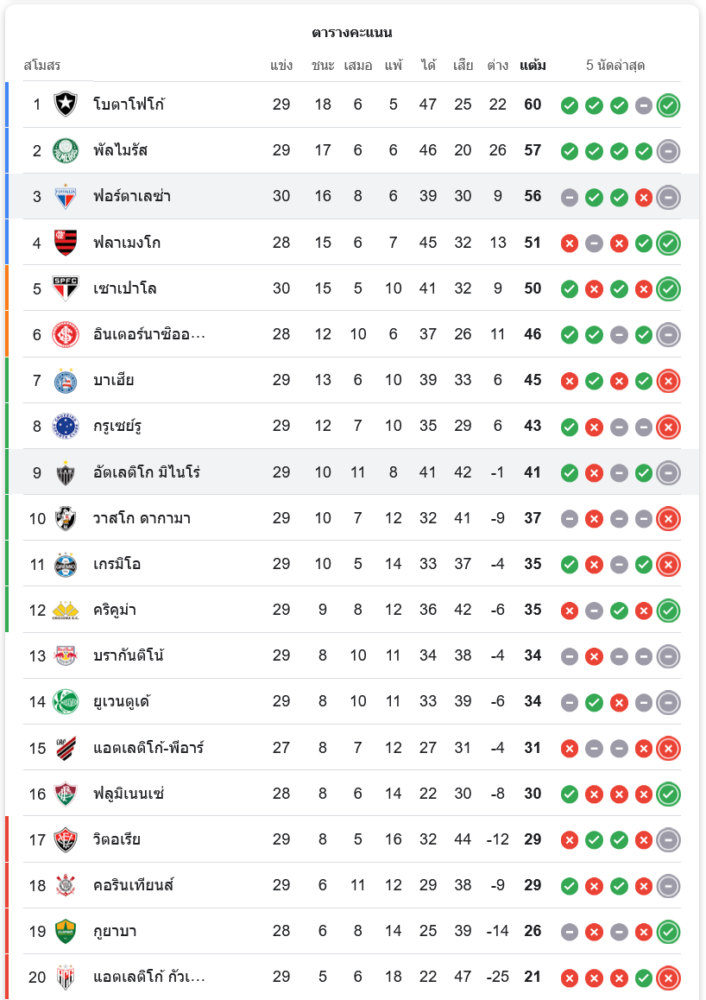Click the São Paulo SPFC crest

[66, 288]
